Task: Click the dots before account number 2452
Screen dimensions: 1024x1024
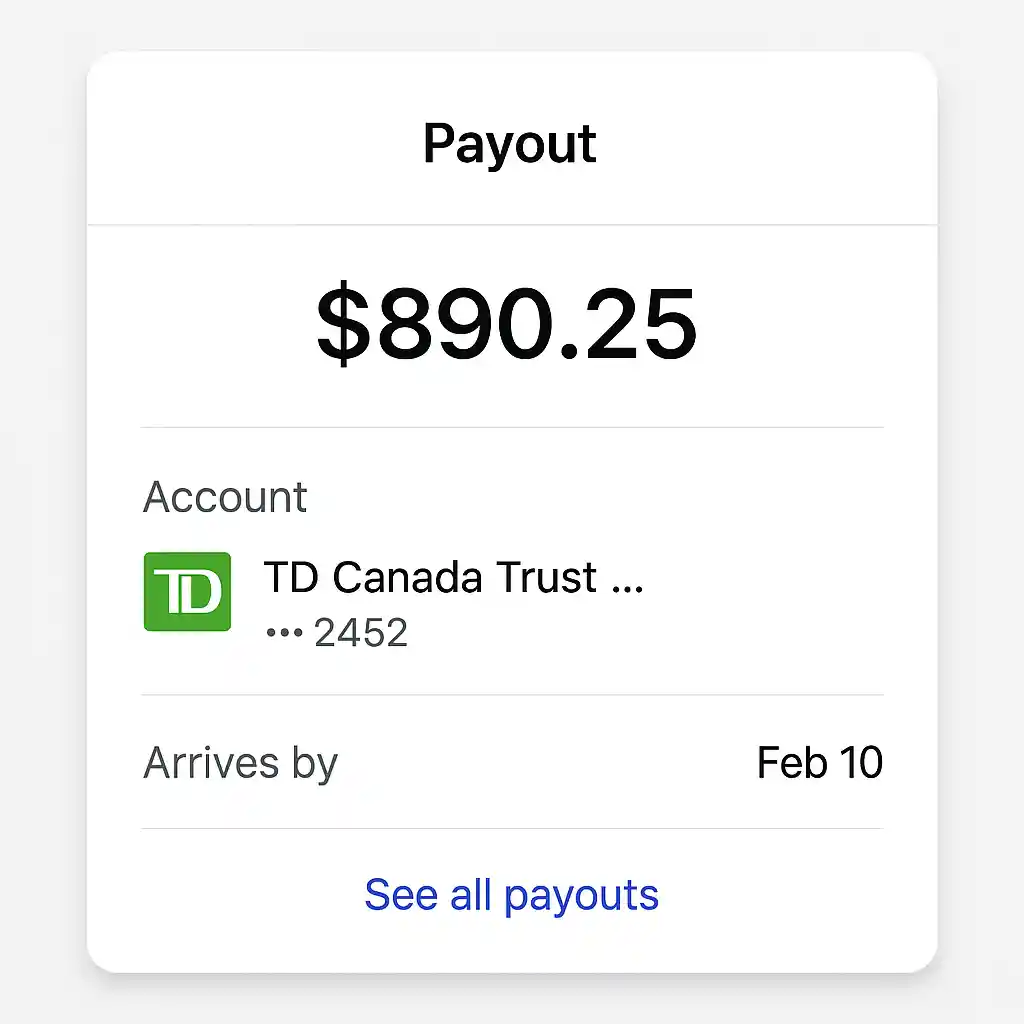Action: pos(283,632)
